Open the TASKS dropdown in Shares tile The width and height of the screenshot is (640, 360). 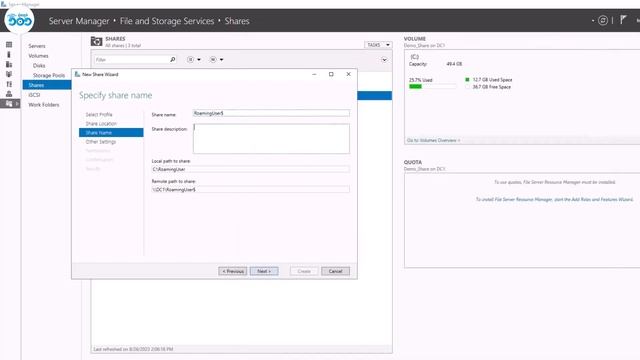tap(378, 45)
